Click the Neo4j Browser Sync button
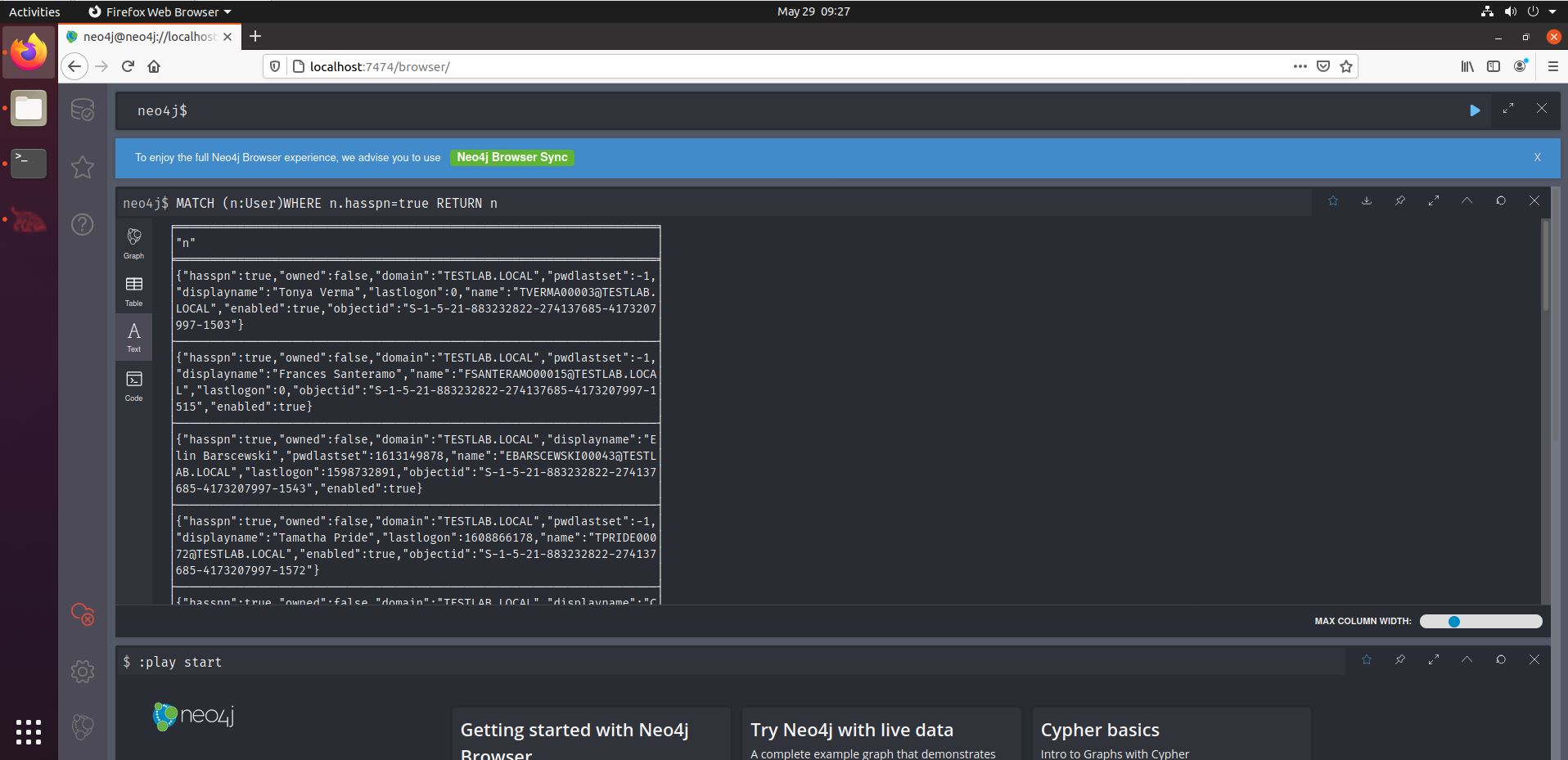Viewport: 1568px width, 760px height. coord(512,157)
